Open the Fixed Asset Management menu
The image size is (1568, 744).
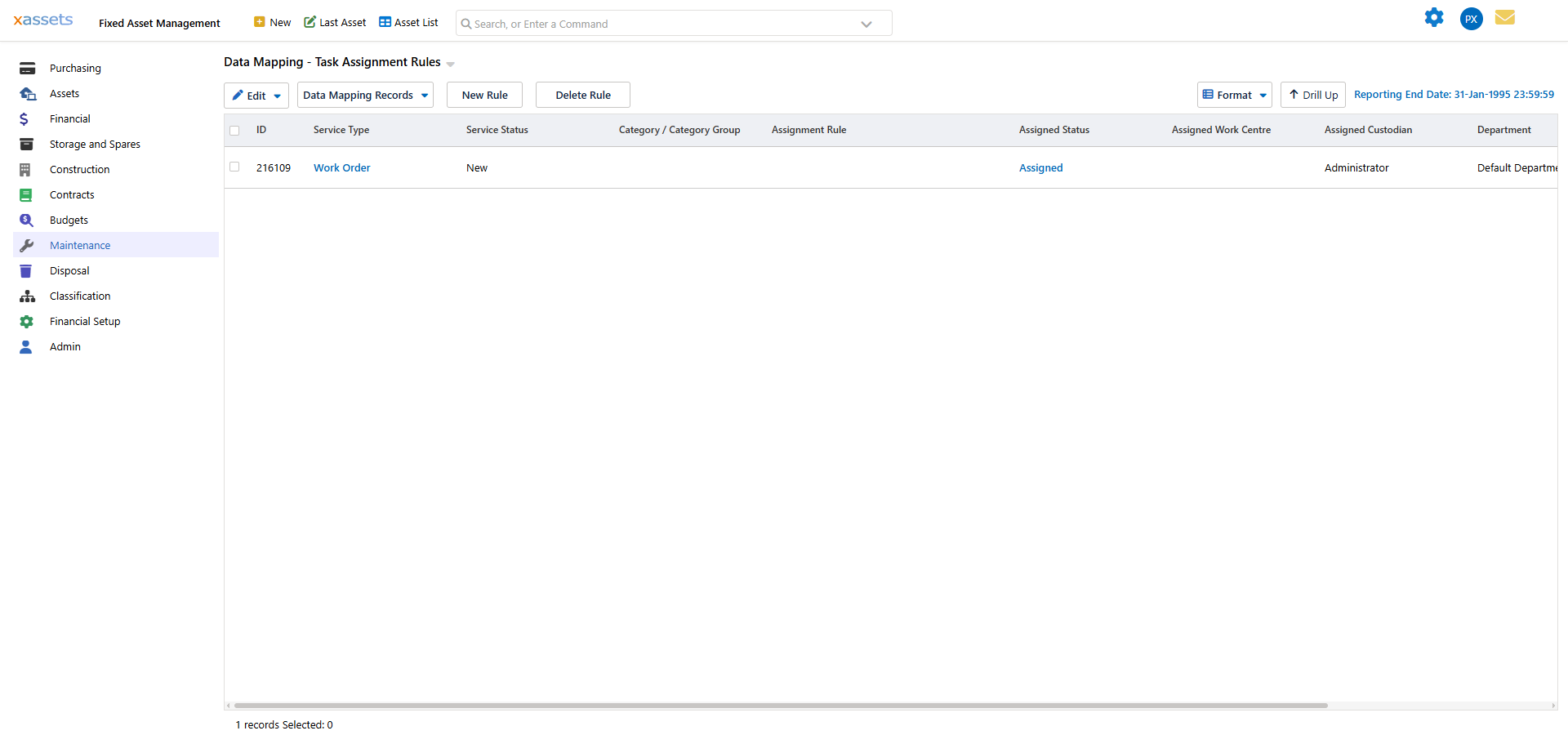tap(158, 23)
